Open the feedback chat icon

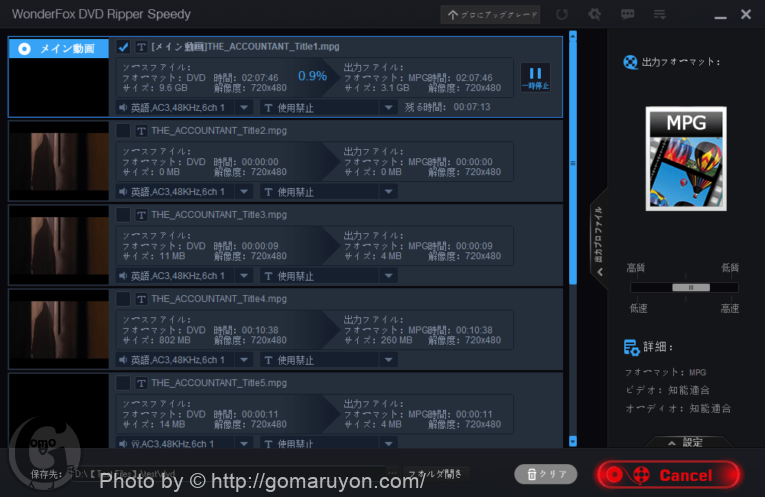[x=627, y=14]
